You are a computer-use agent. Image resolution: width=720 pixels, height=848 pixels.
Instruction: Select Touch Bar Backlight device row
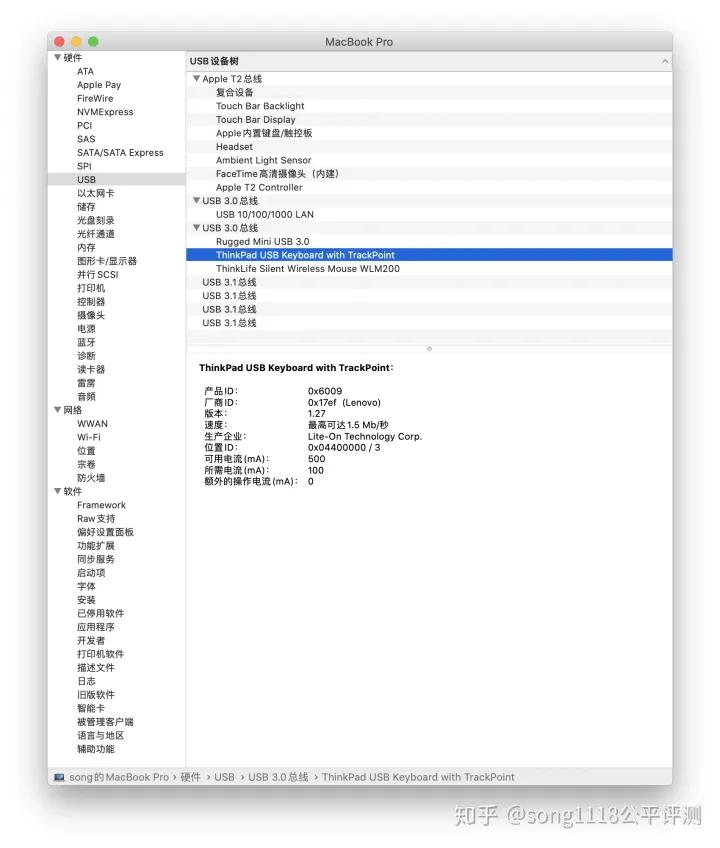point(430,106)
